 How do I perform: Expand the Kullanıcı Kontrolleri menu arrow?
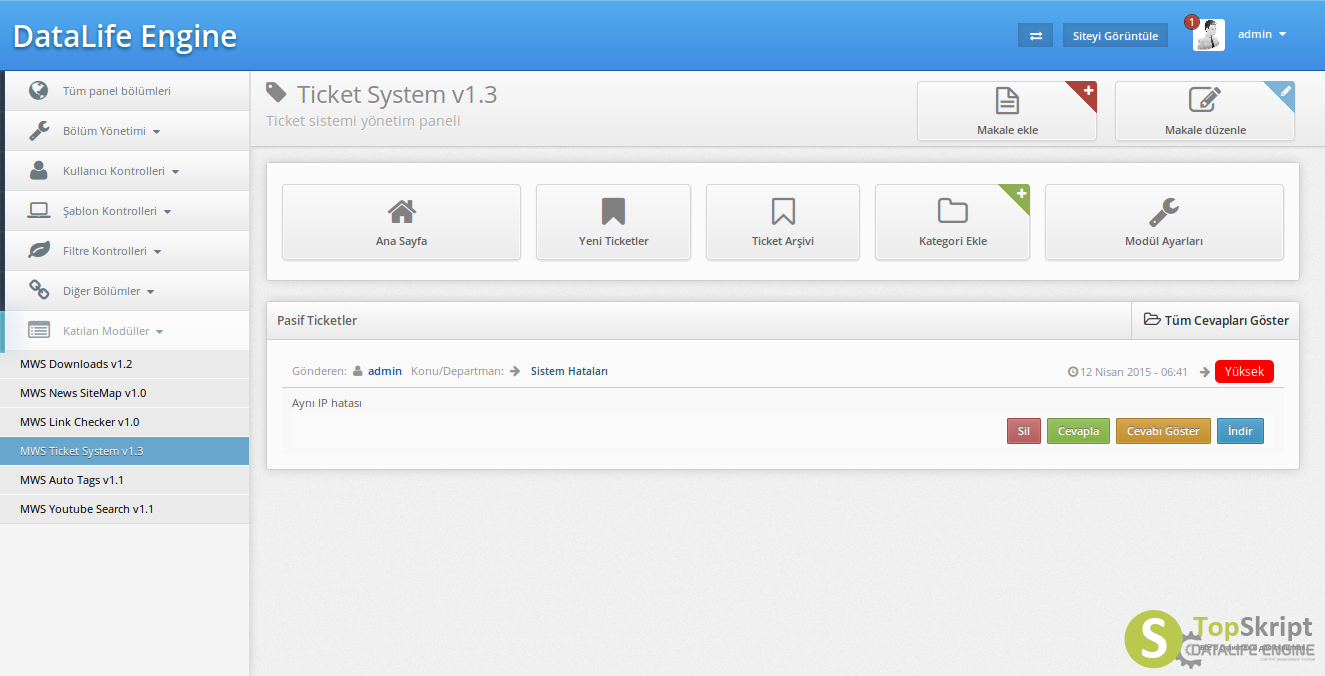(x=175, y=172)
